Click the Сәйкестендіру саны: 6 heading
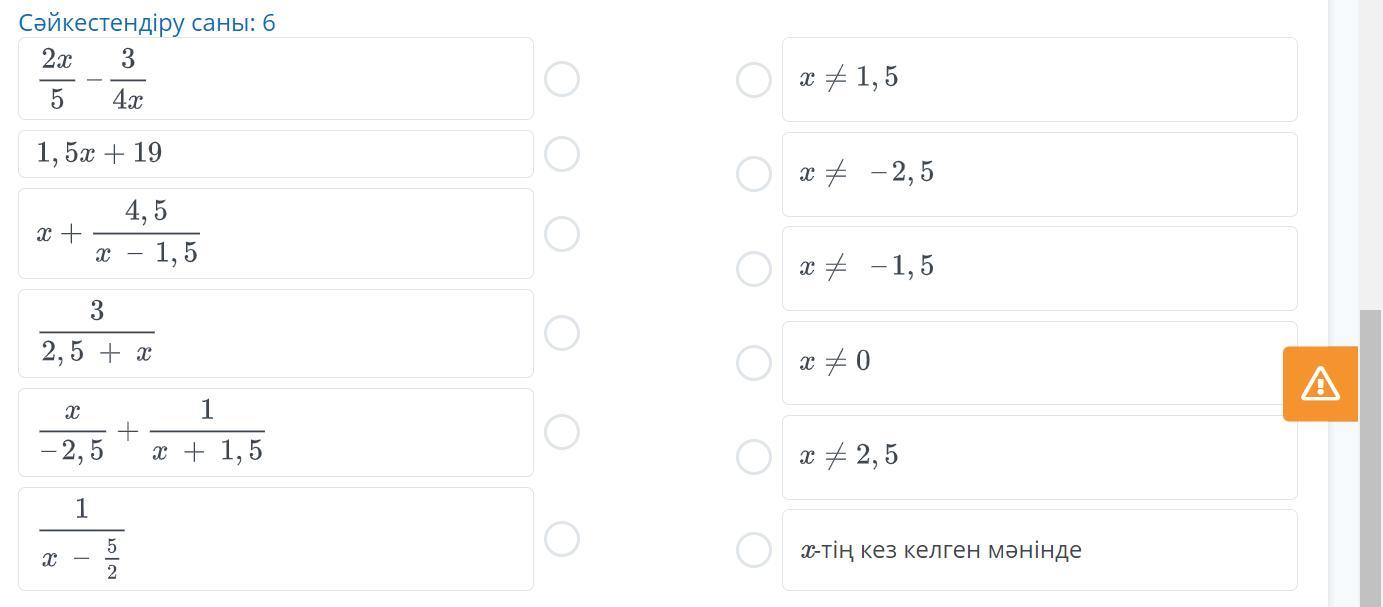The width and height of the screenshot is (1383, 607). pyautogui.click(x=147, y=23)
